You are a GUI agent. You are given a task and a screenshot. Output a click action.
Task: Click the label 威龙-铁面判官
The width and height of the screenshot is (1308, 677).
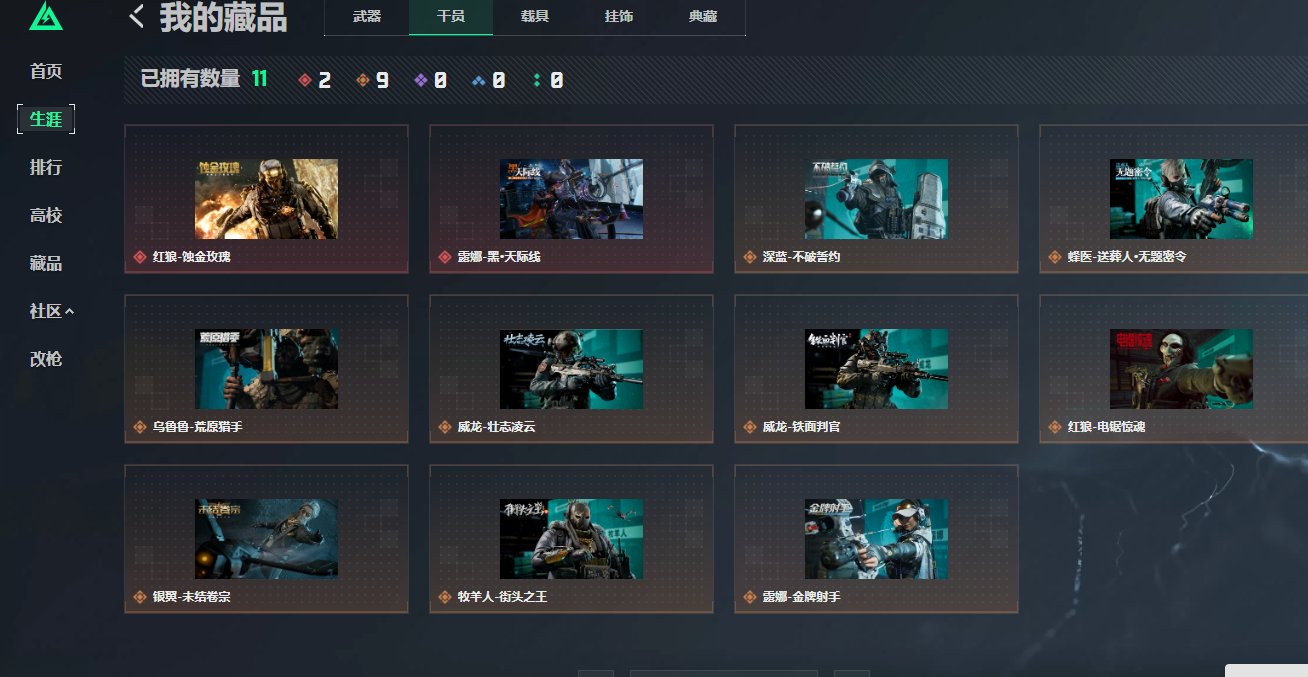[801, 427]
